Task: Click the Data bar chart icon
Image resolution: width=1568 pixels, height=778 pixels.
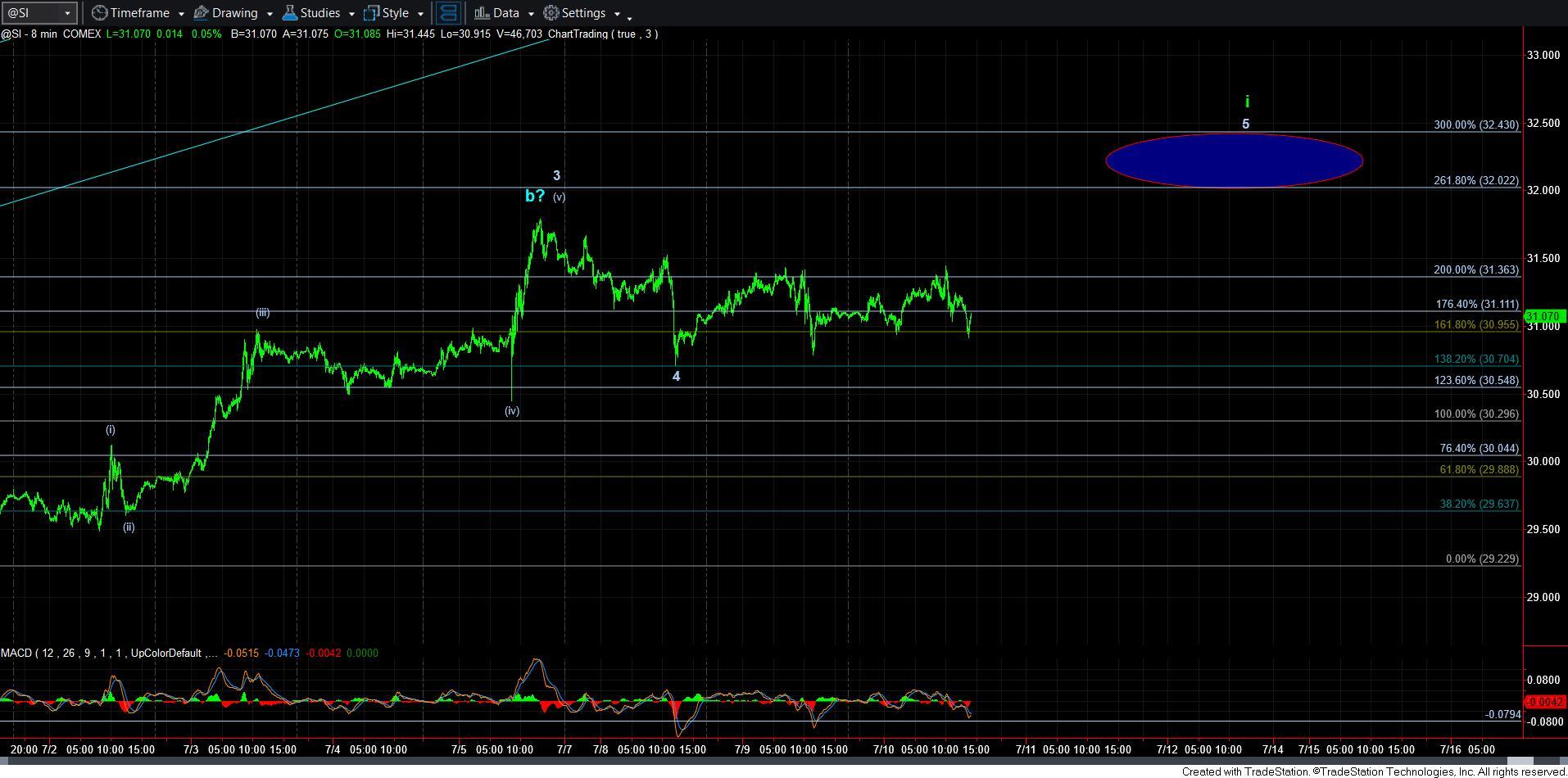Action: click(x=482, y=13)
